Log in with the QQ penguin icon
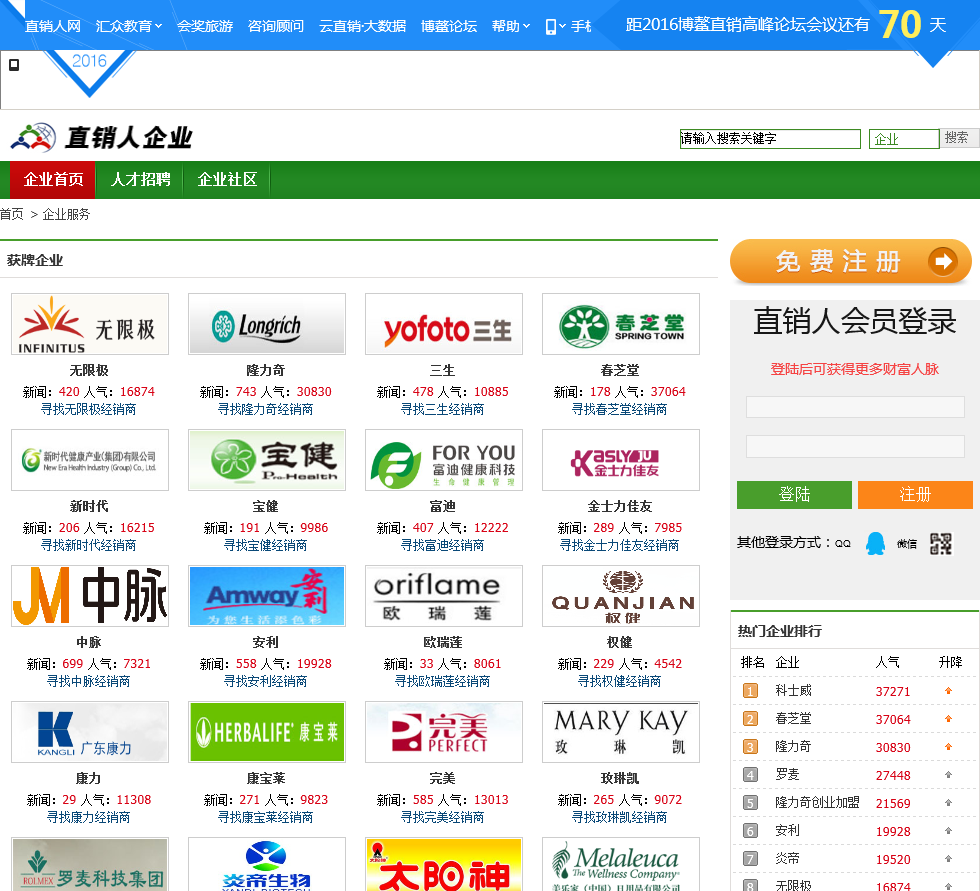 point(875,544)
